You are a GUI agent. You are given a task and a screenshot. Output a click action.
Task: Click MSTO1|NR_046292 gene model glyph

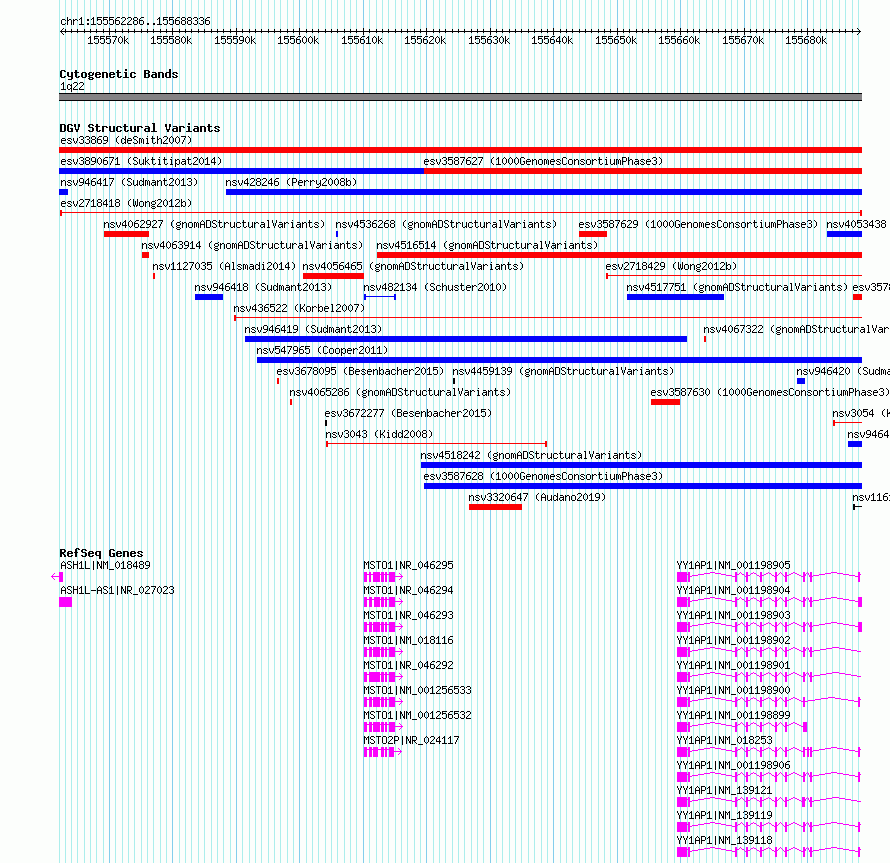point(383,677)
